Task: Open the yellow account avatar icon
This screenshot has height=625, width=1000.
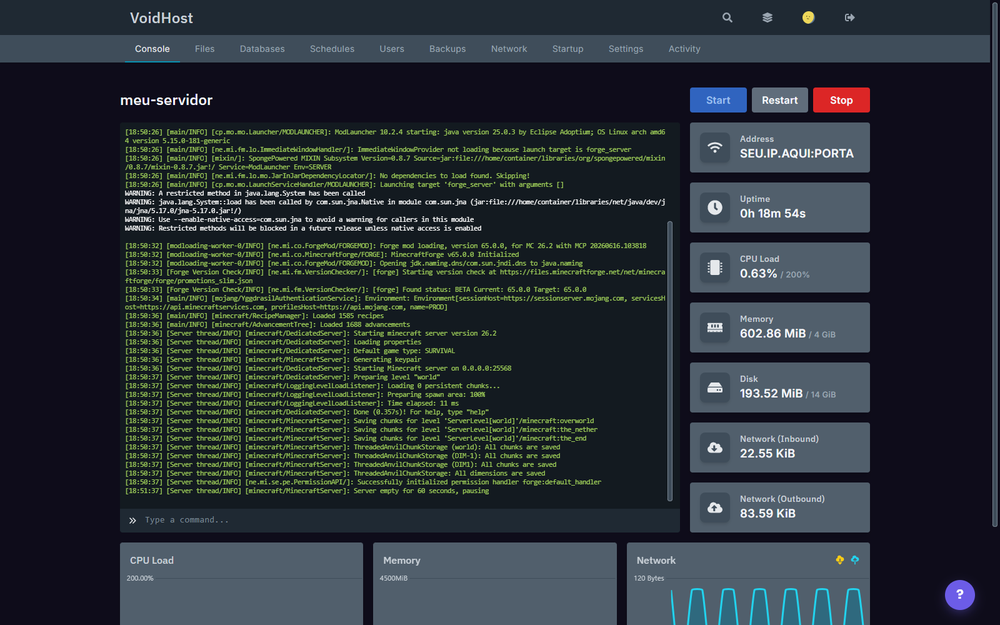Action: 808,18
